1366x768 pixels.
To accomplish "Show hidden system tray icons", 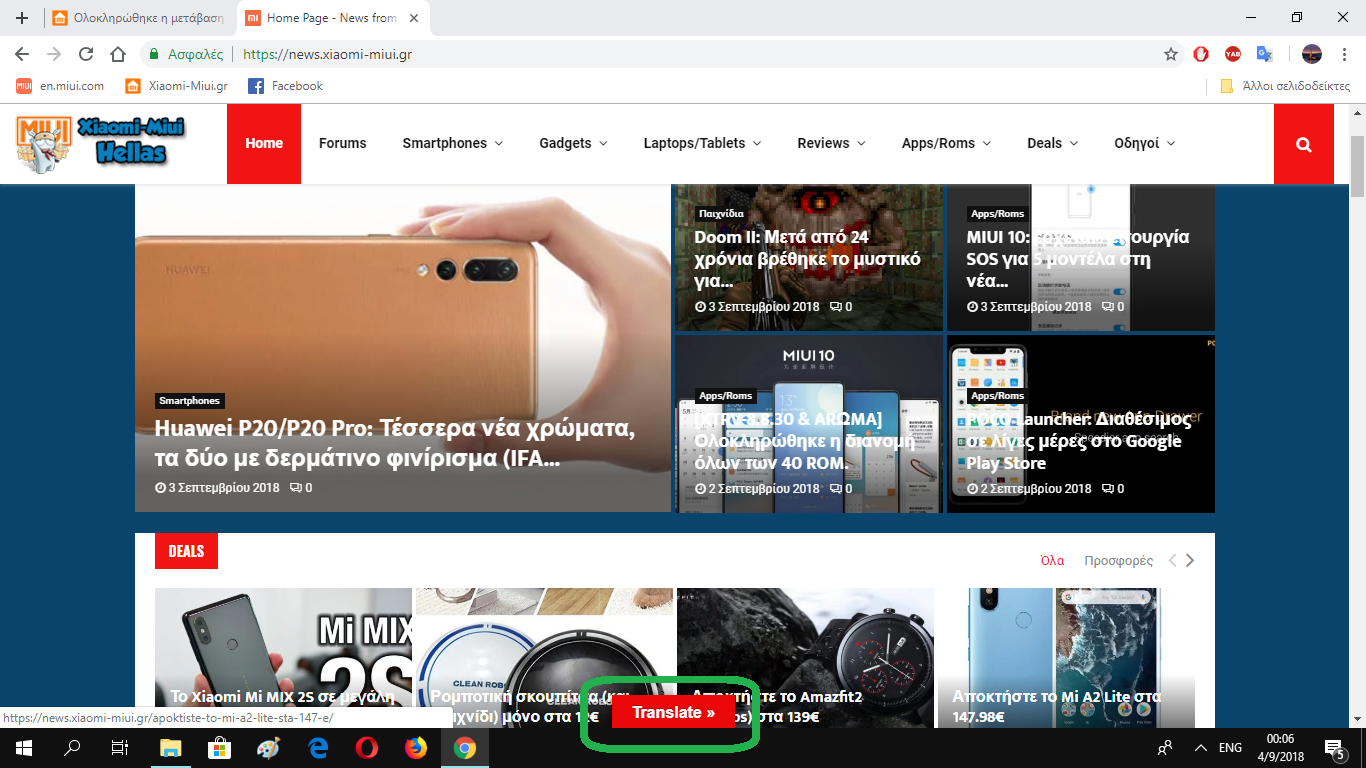I will (1200, 747).
